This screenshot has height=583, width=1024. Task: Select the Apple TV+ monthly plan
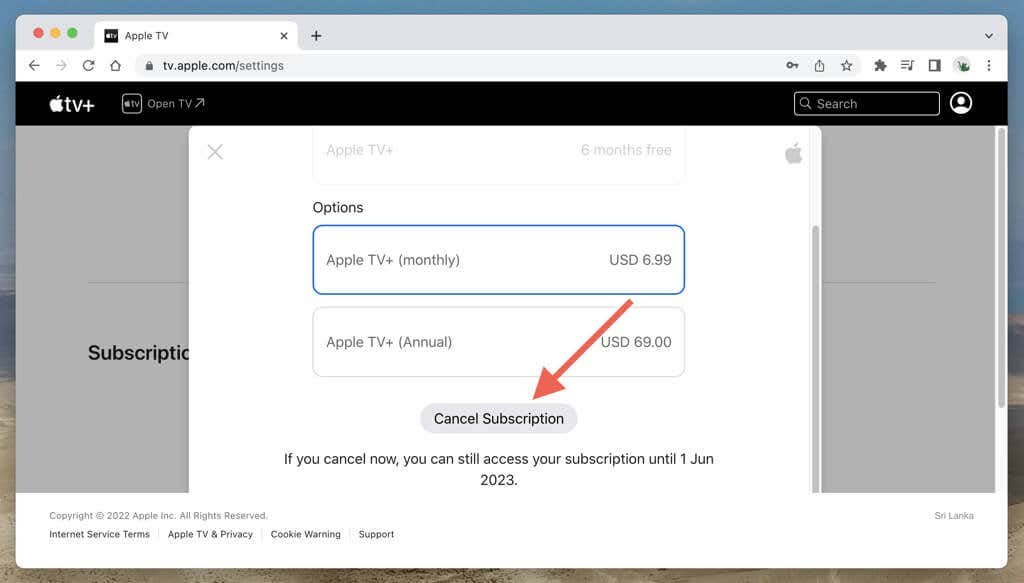(498, 260)
